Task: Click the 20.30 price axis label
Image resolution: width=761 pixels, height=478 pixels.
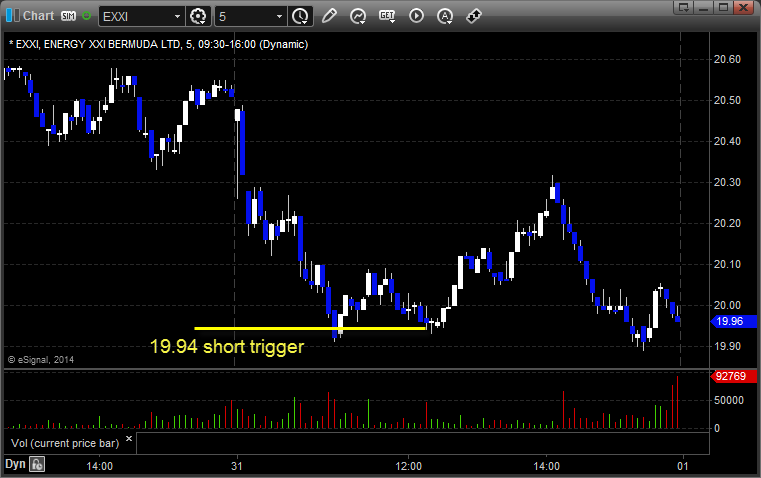Action: point(727,182)
